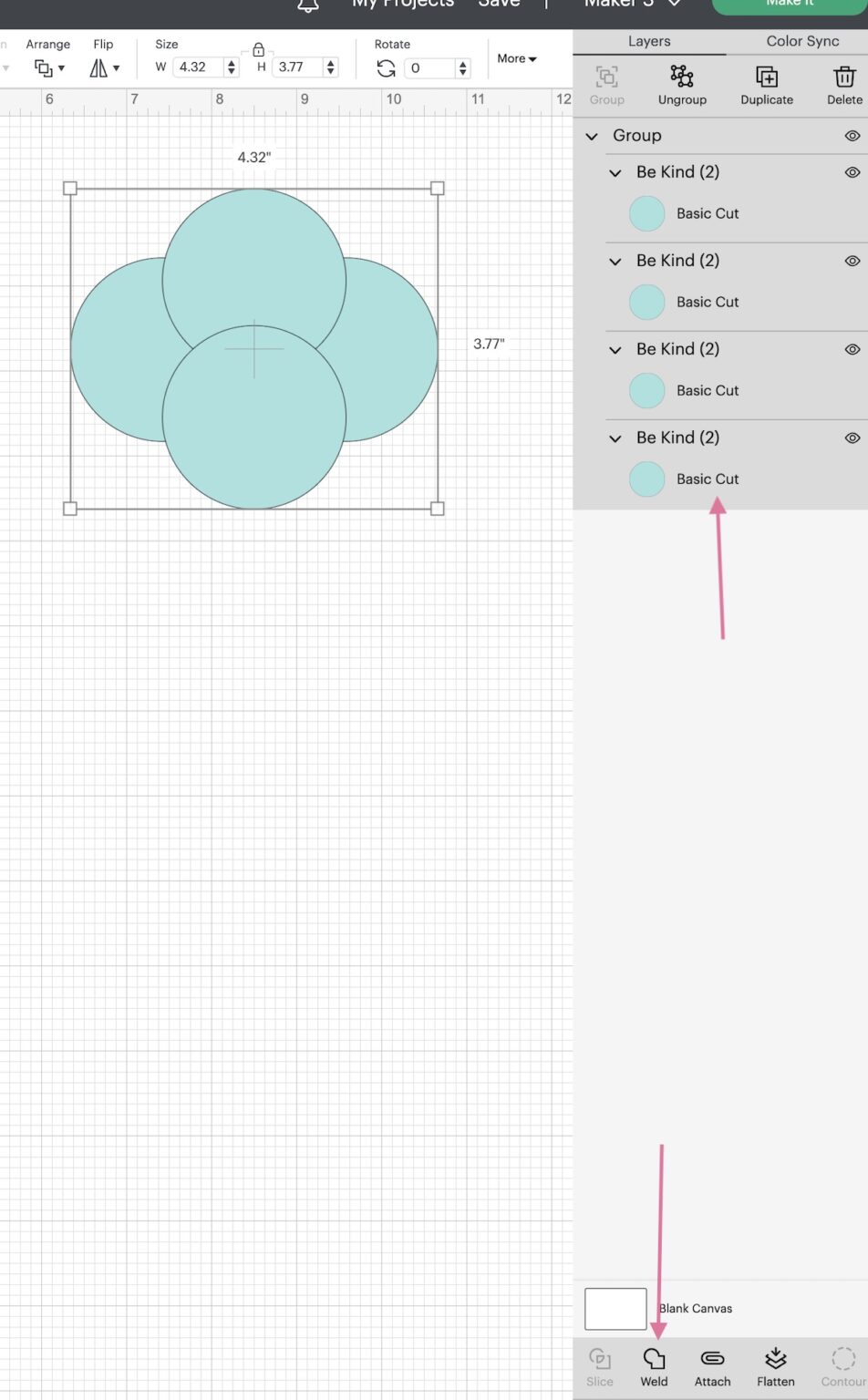Viewport: 868px width, 1400px height.
Task: Click the Blank Canvas color swatch
Action: 615,1308
